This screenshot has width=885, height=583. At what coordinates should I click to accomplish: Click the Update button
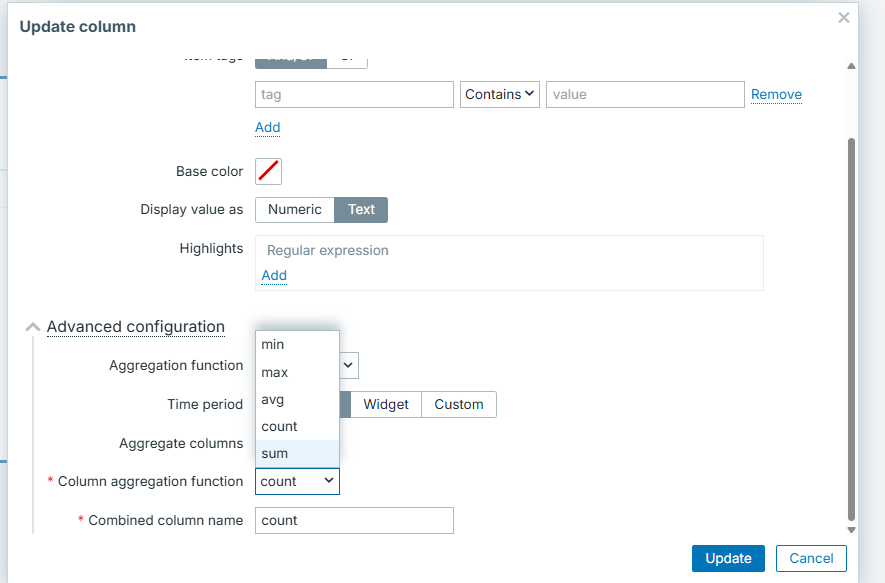[728, 558]
